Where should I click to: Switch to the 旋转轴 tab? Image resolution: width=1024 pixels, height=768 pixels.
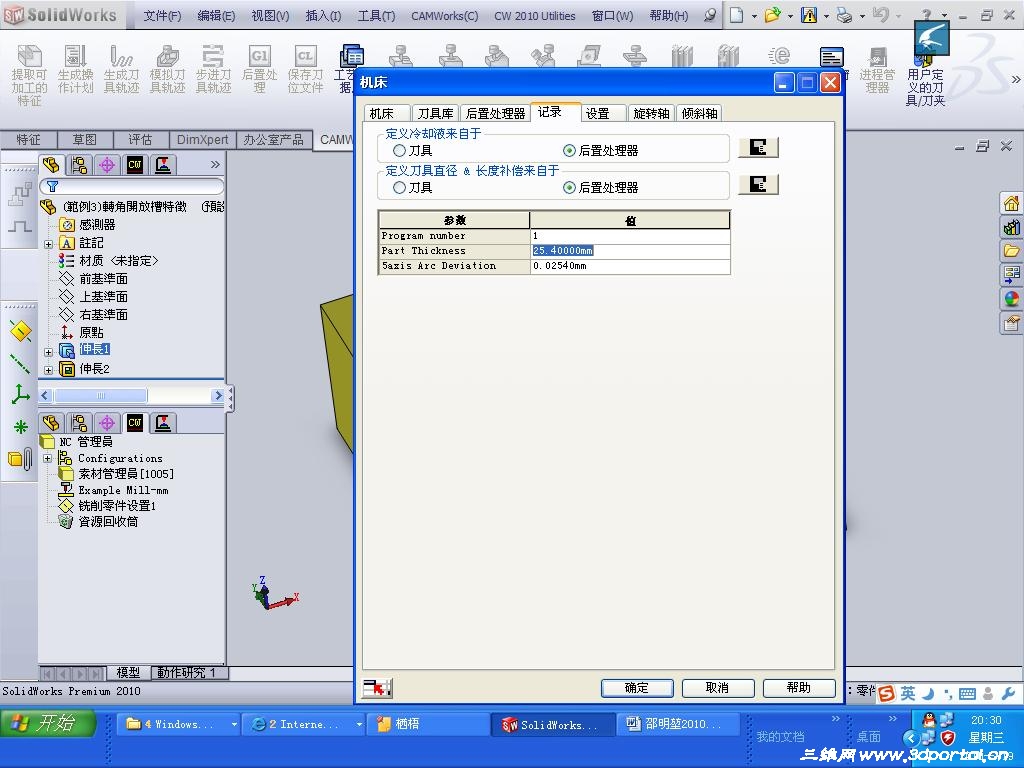point(651,114)
